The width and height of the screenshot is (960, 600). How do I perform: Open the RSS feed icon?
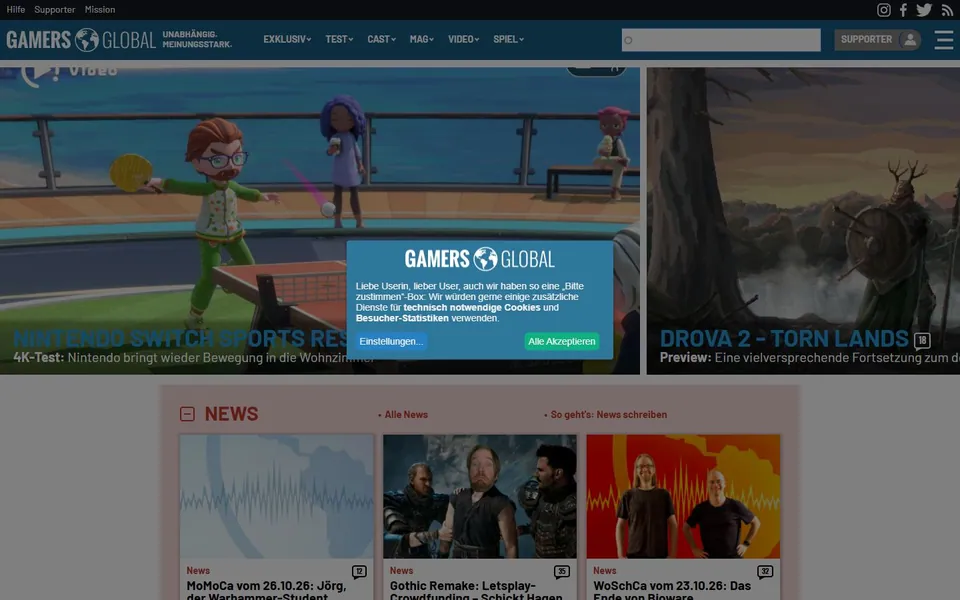[947, 10]
